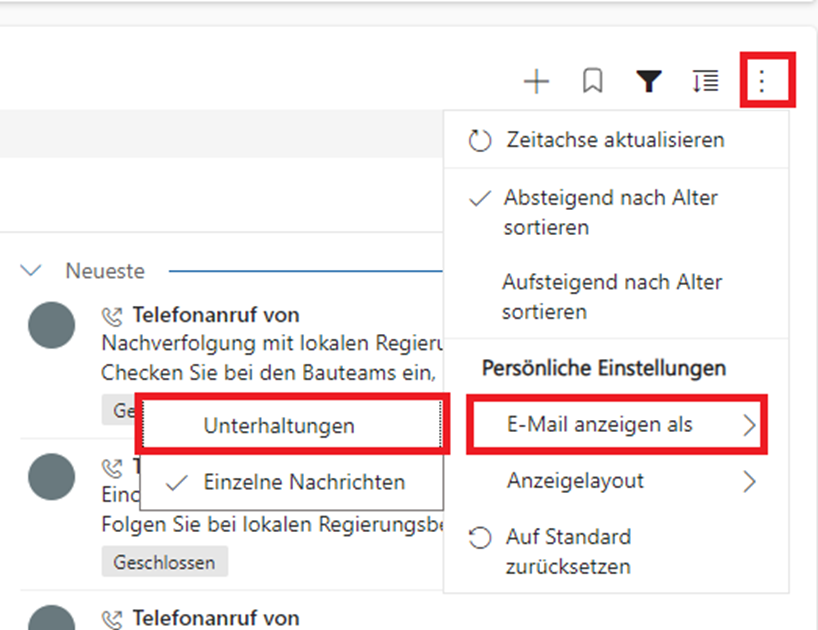Switch to Aufsteigend nach Alter sortieren
The width and height of the screenshot is (818, 630).
[612, 297]
